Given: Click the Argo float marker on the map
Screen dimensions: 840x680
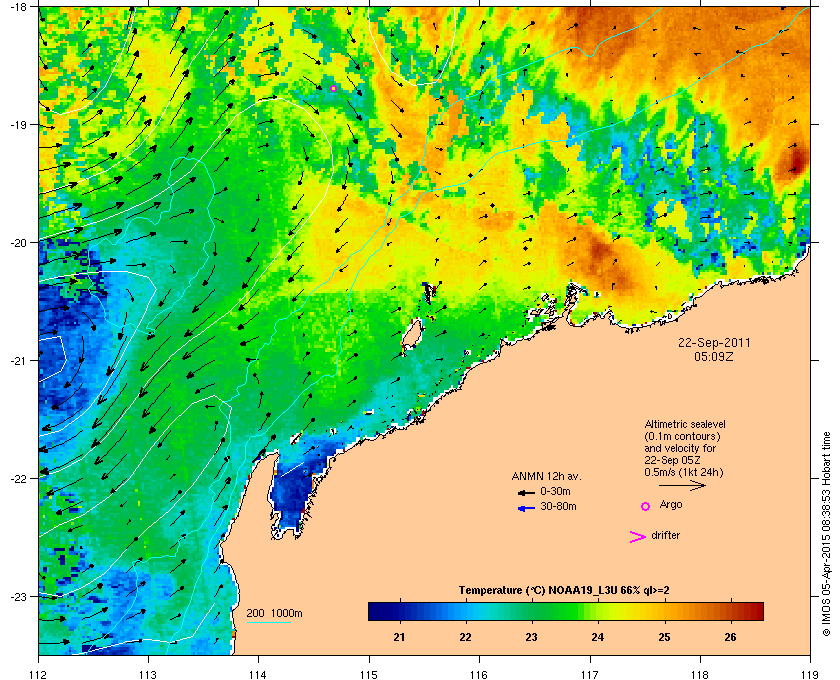Looking at the screenshot, I should coord(333,88).
